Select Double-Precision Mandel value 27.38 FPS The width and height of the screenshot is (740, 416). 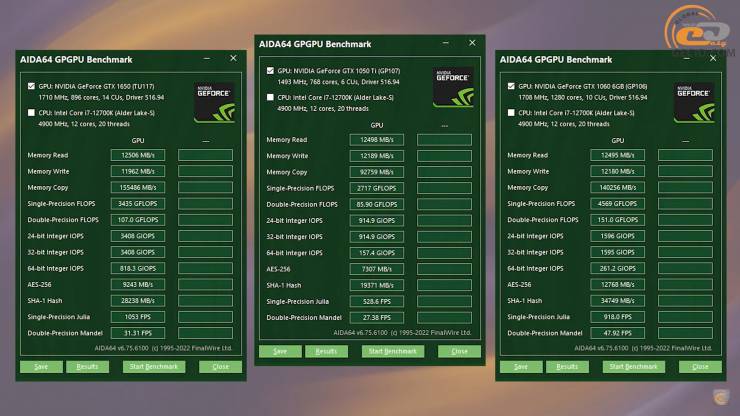pyautogui.click(x=377, y=318)
